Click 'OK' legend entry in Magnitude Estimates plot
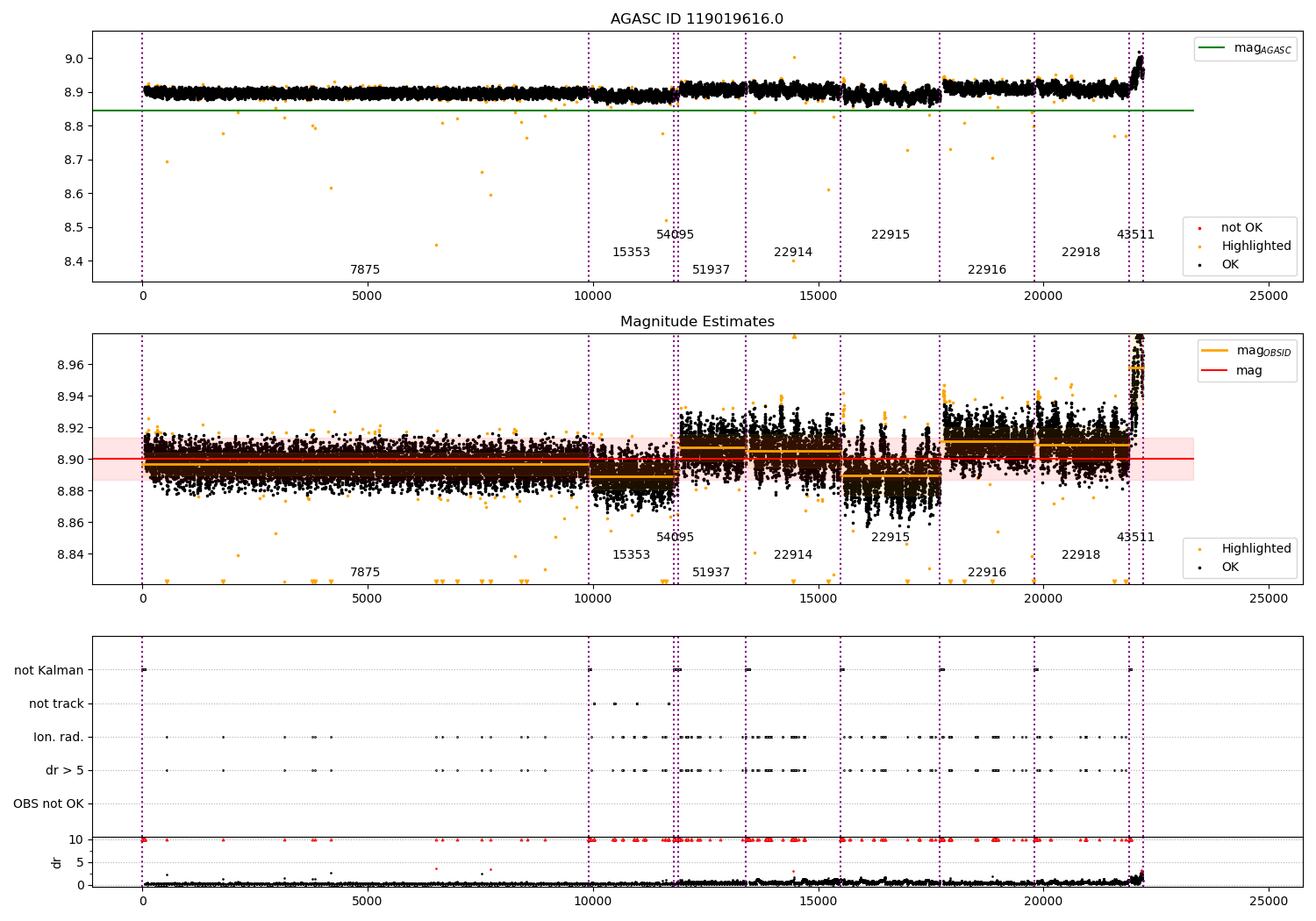This screenshot has width=1316, height=921. 1218,568
